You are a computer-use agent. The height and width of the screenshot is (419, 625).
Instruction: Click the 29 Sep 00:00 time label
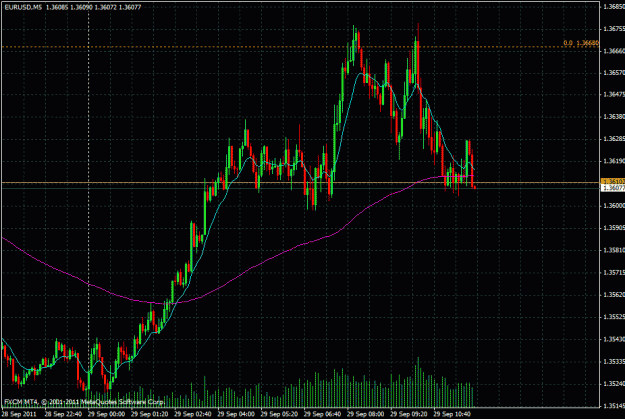coord(106,414)
